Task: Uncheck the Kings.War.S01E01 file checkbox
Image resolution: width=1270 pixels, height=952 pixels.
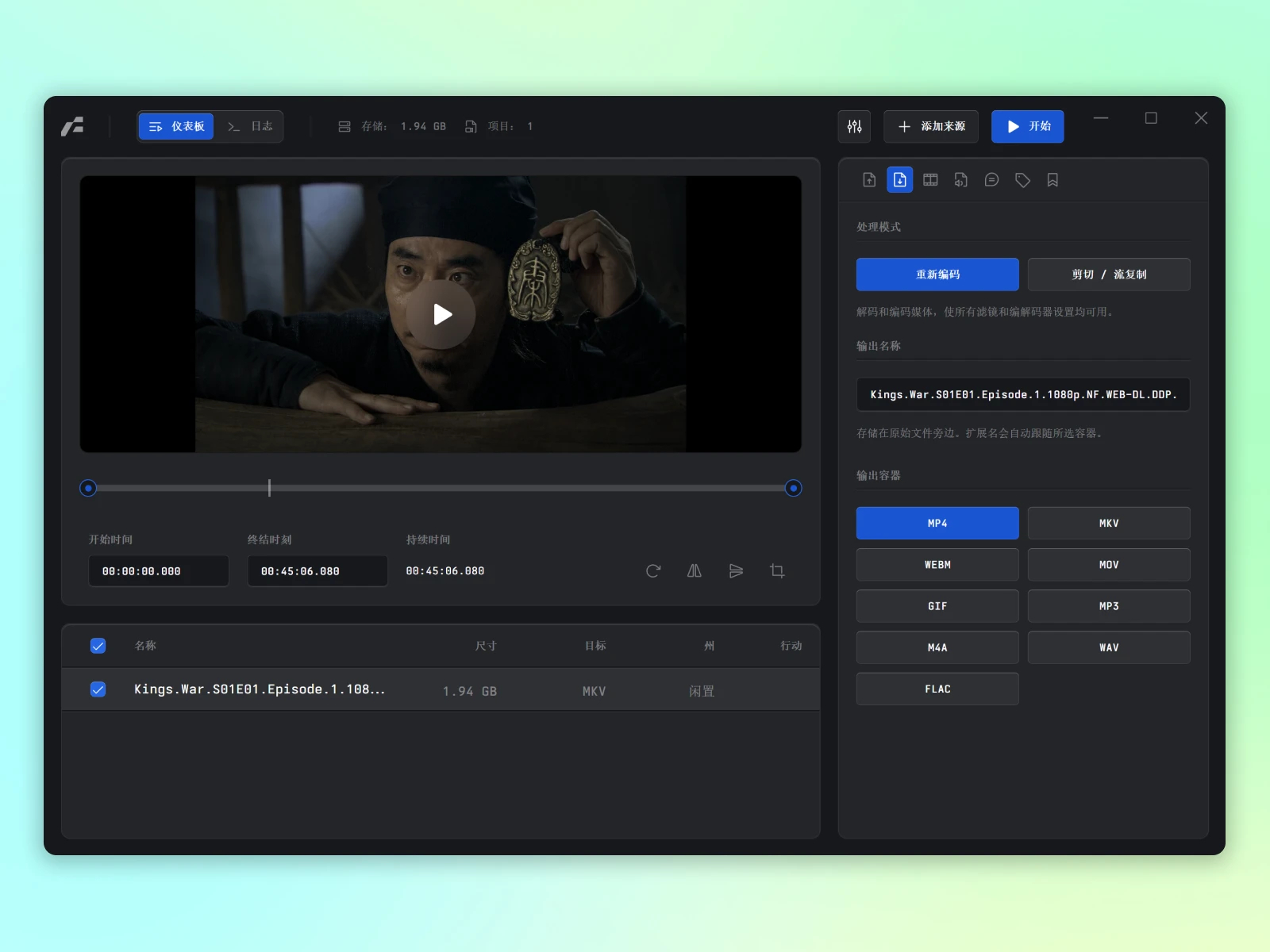Action: point(98,689)
